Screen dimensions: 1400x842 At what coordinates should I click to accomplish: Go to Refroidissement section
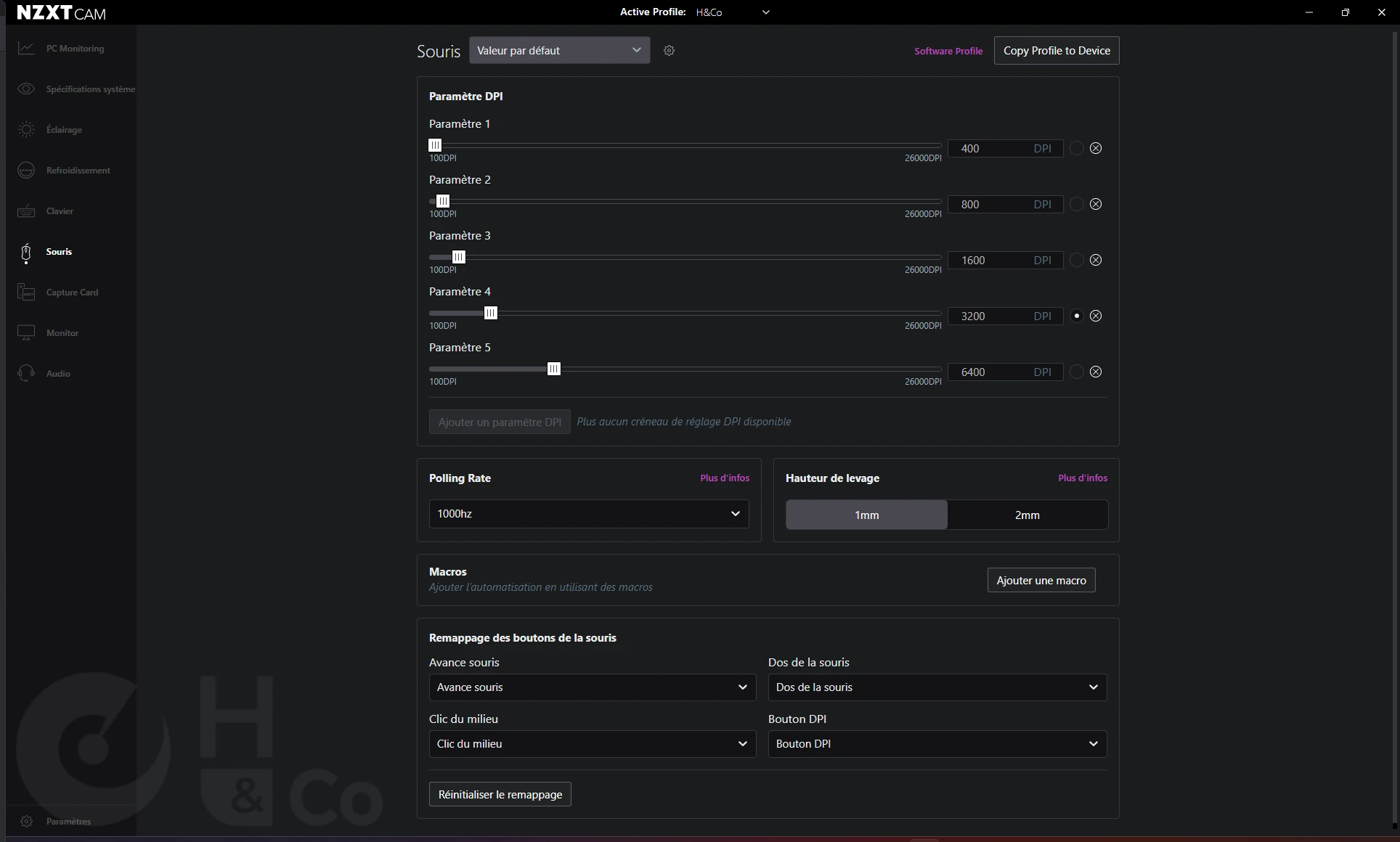pos(78,170)
